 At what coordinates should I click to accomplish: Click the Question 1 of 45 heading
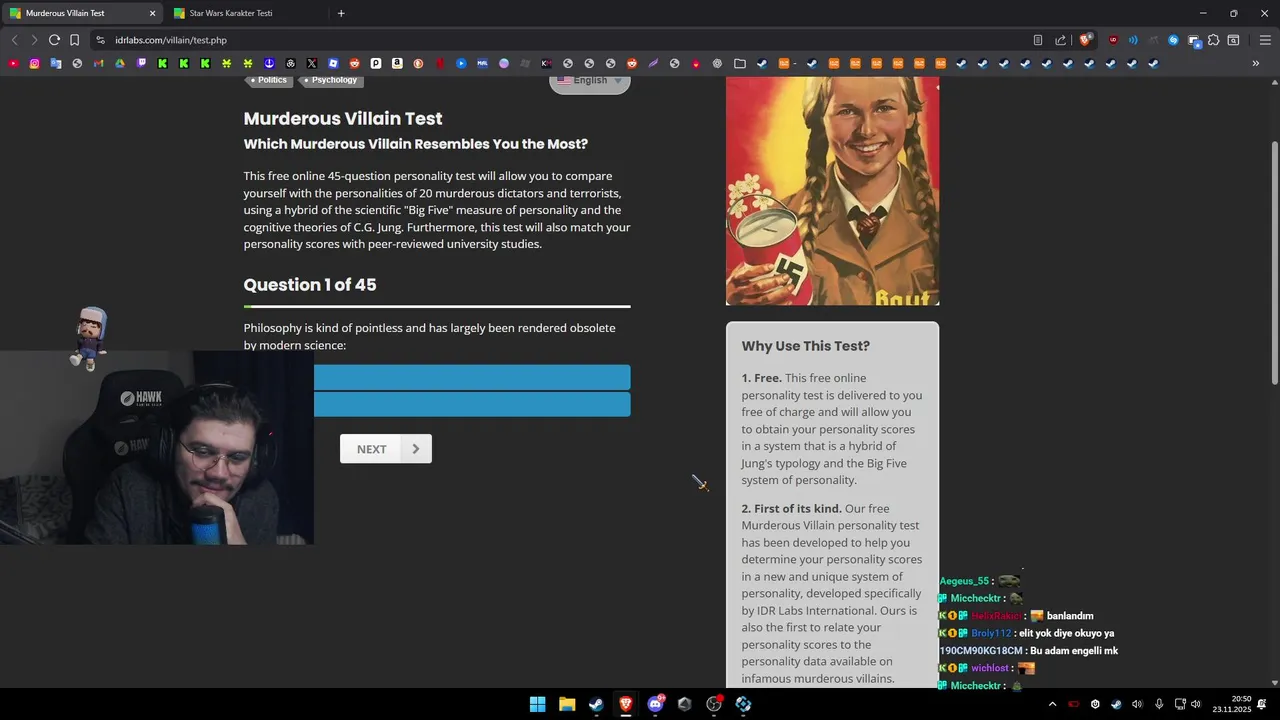(310, 285)
